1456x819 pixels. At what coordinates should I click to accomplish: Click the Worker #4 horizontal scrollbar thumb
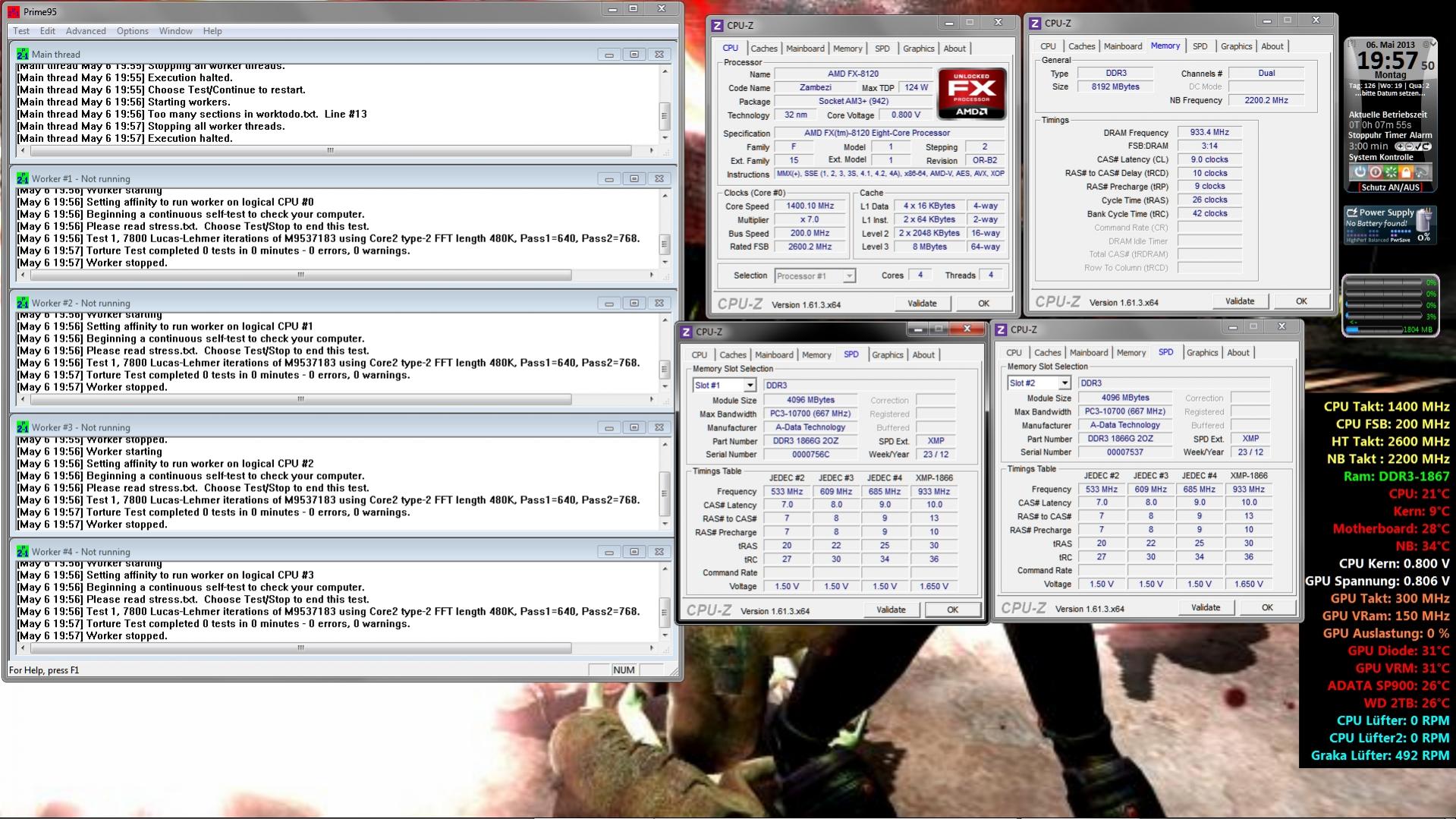click(300, 648)
